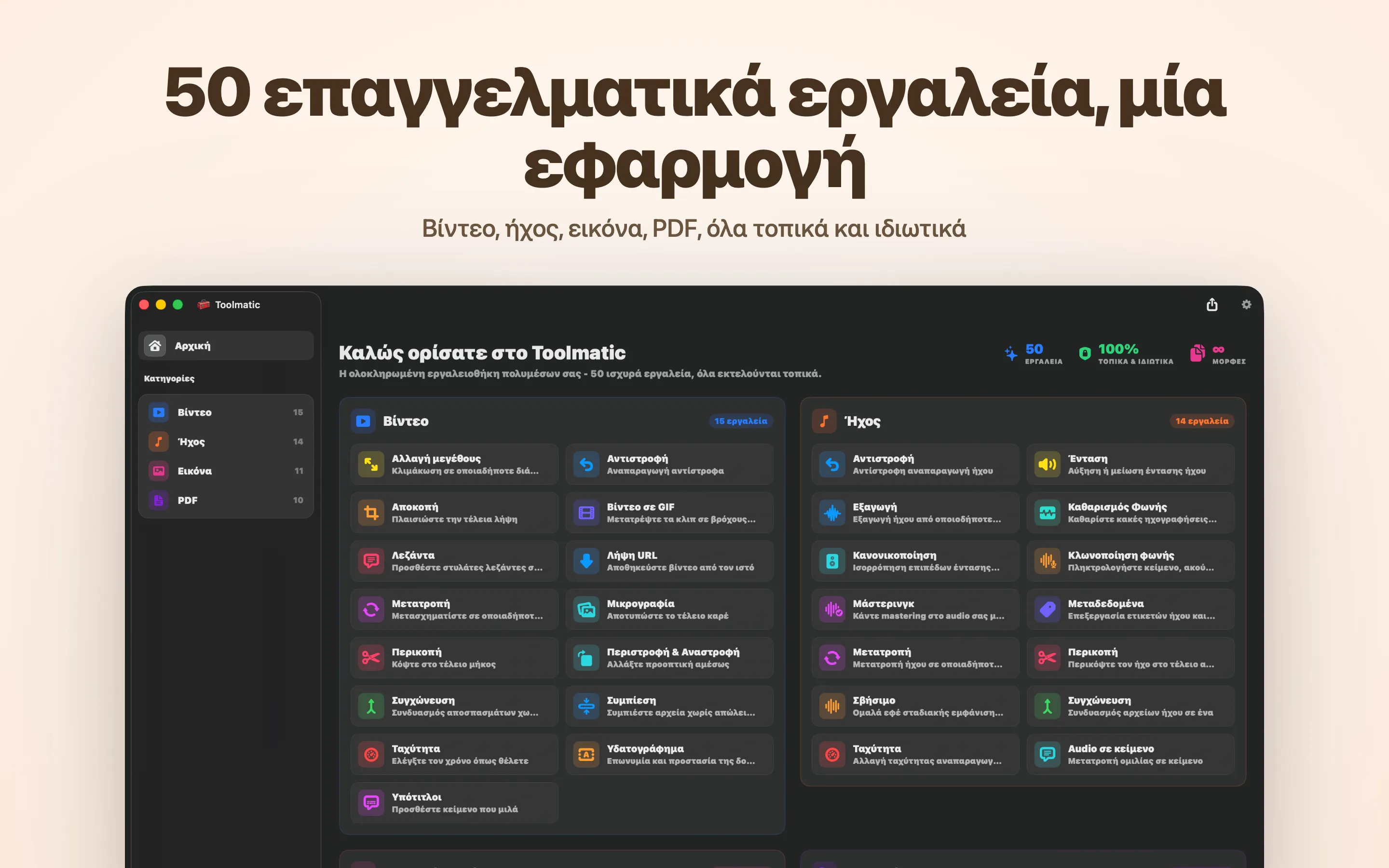Click the Συμπίεση compress icon
This screenshot has width=1389, height=868.
[x=586, y=706]
